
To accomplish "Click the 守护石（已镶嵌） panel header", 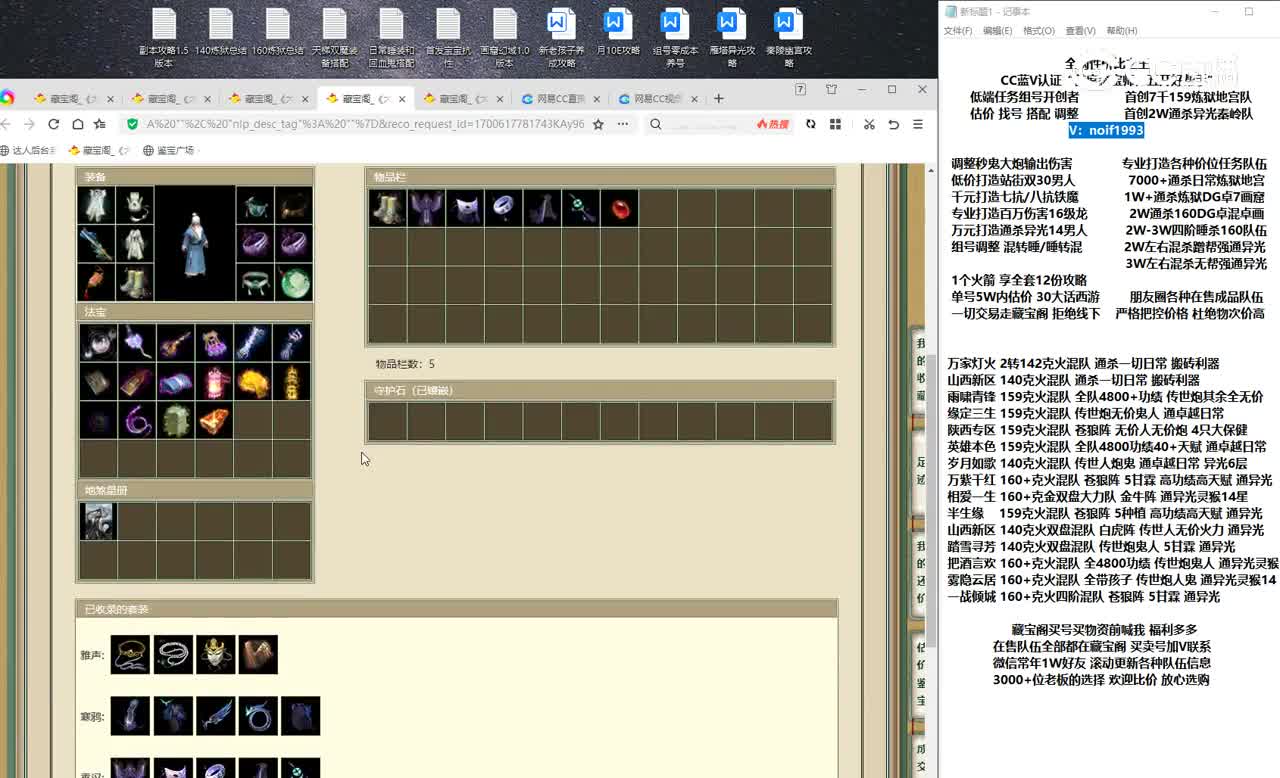I will click(600, 390).
